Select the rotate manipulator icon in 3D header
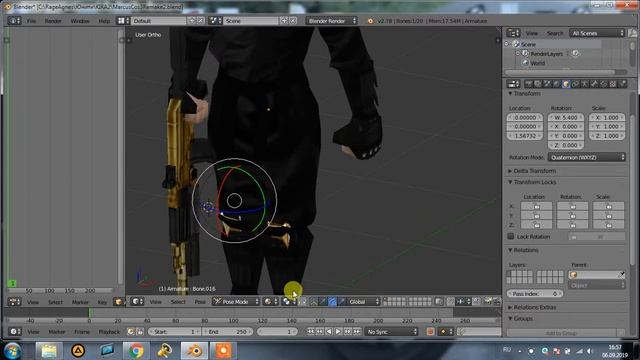This screenshot has height=360, width=640. click(x=333, y=302)
